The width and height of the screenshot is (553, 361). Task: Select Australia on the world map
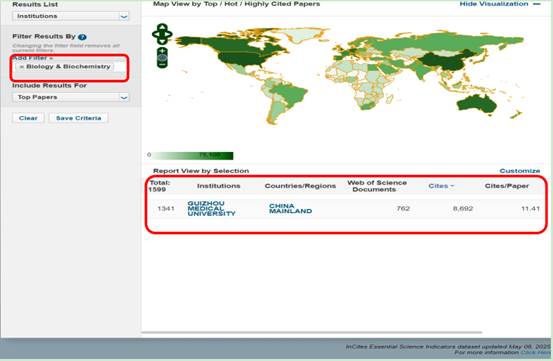(477, 104)
